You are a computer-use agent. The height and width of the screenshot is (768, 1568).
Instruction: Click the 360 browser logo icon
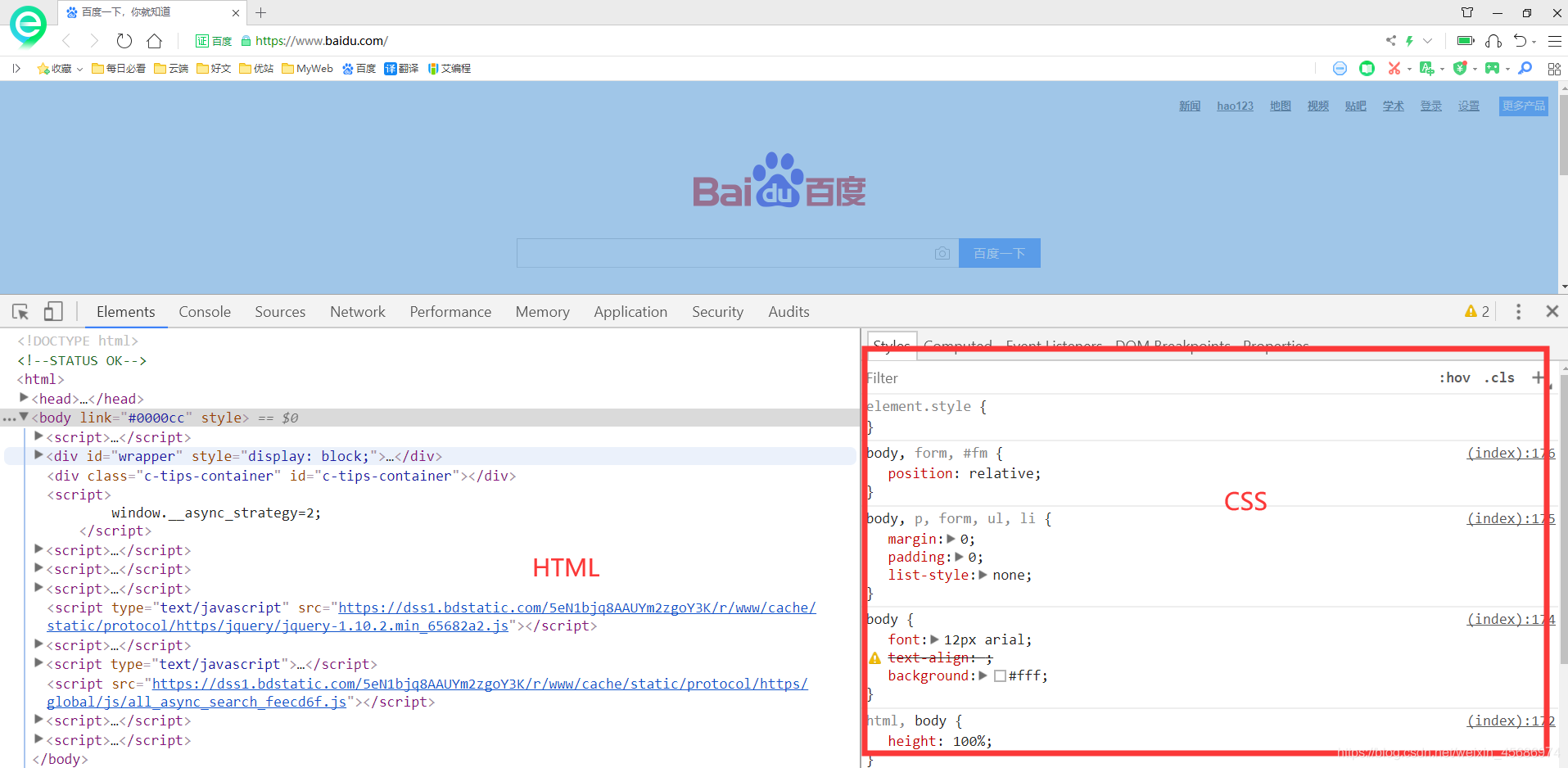28,26
